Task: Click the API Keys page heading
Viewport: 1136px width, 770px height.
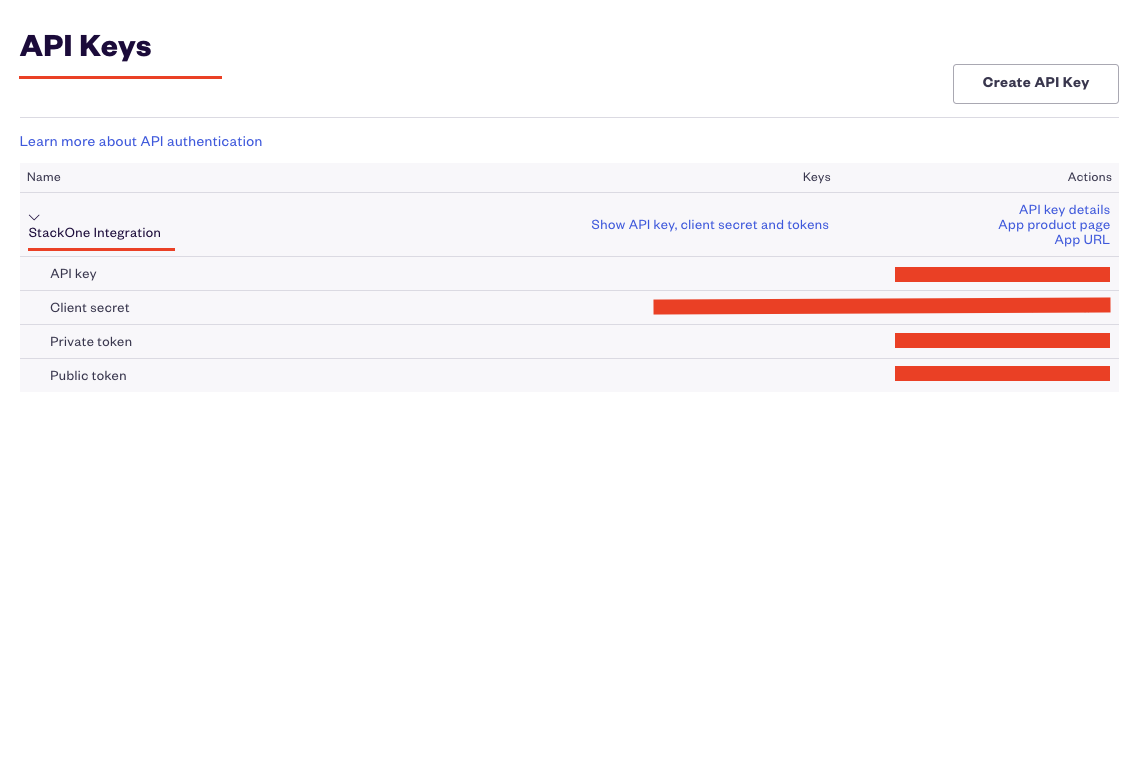Action: 85,46
